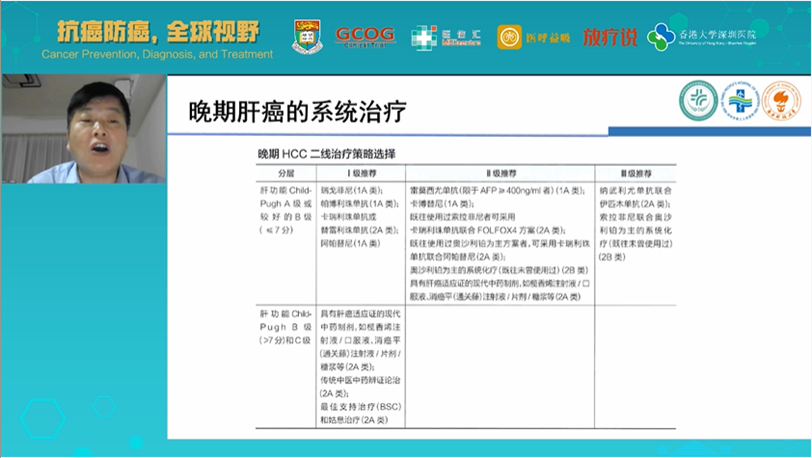Image resolution: width=812 pixels, height=458 pixels.
Task: Click 单抗联合阿帕替尼(2A类) line
Action: pos(458,257)
